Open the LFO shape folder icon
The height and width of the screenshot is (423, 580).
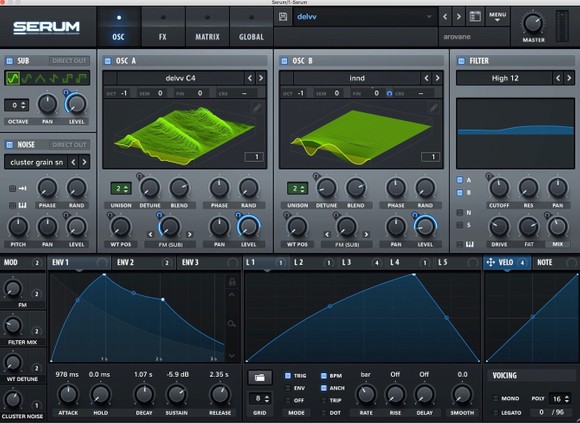click(260, 378)
